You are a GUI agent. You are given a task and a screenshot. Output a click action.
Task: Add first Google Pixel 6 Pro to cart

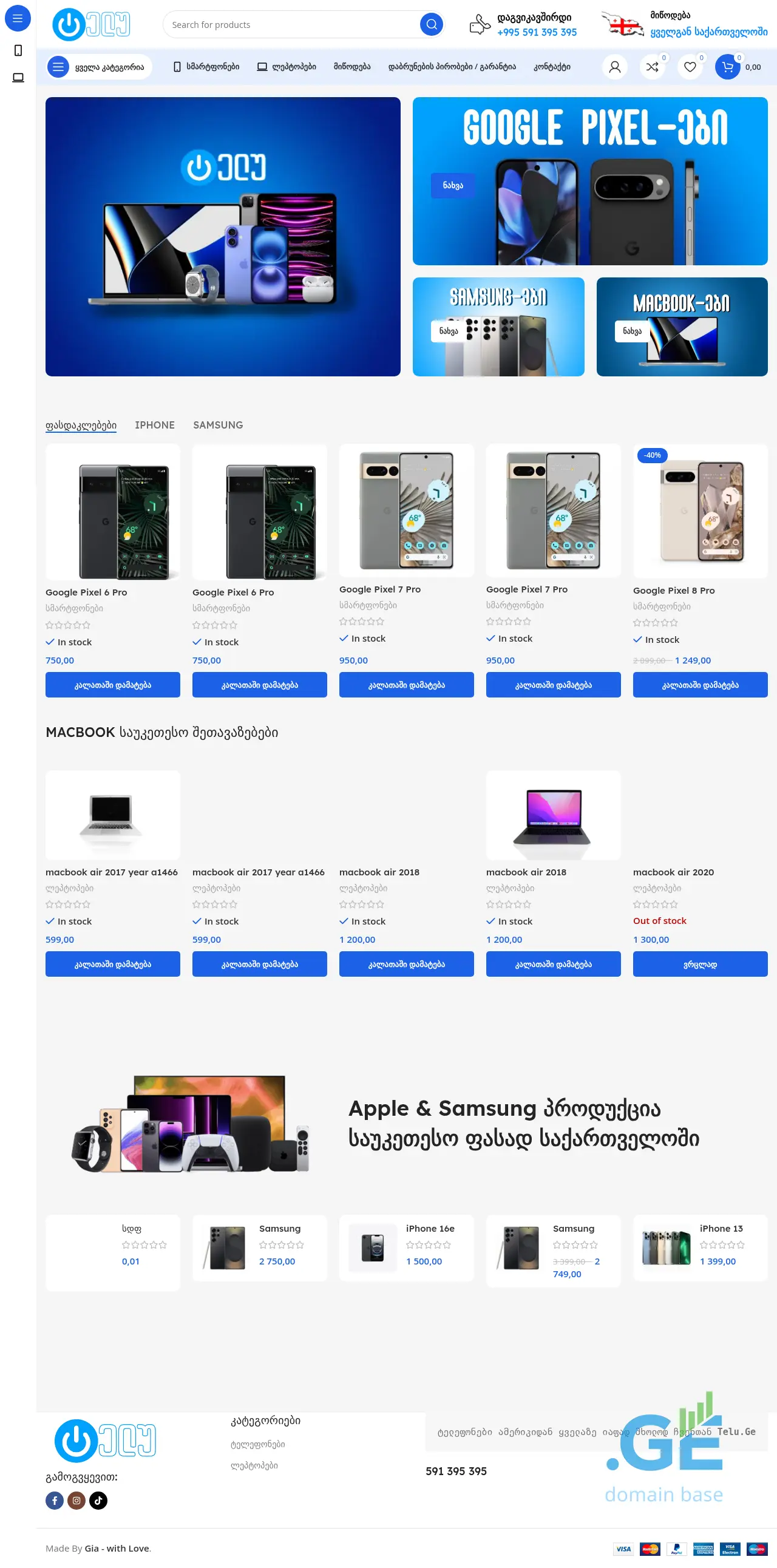[x=112, y=685]
